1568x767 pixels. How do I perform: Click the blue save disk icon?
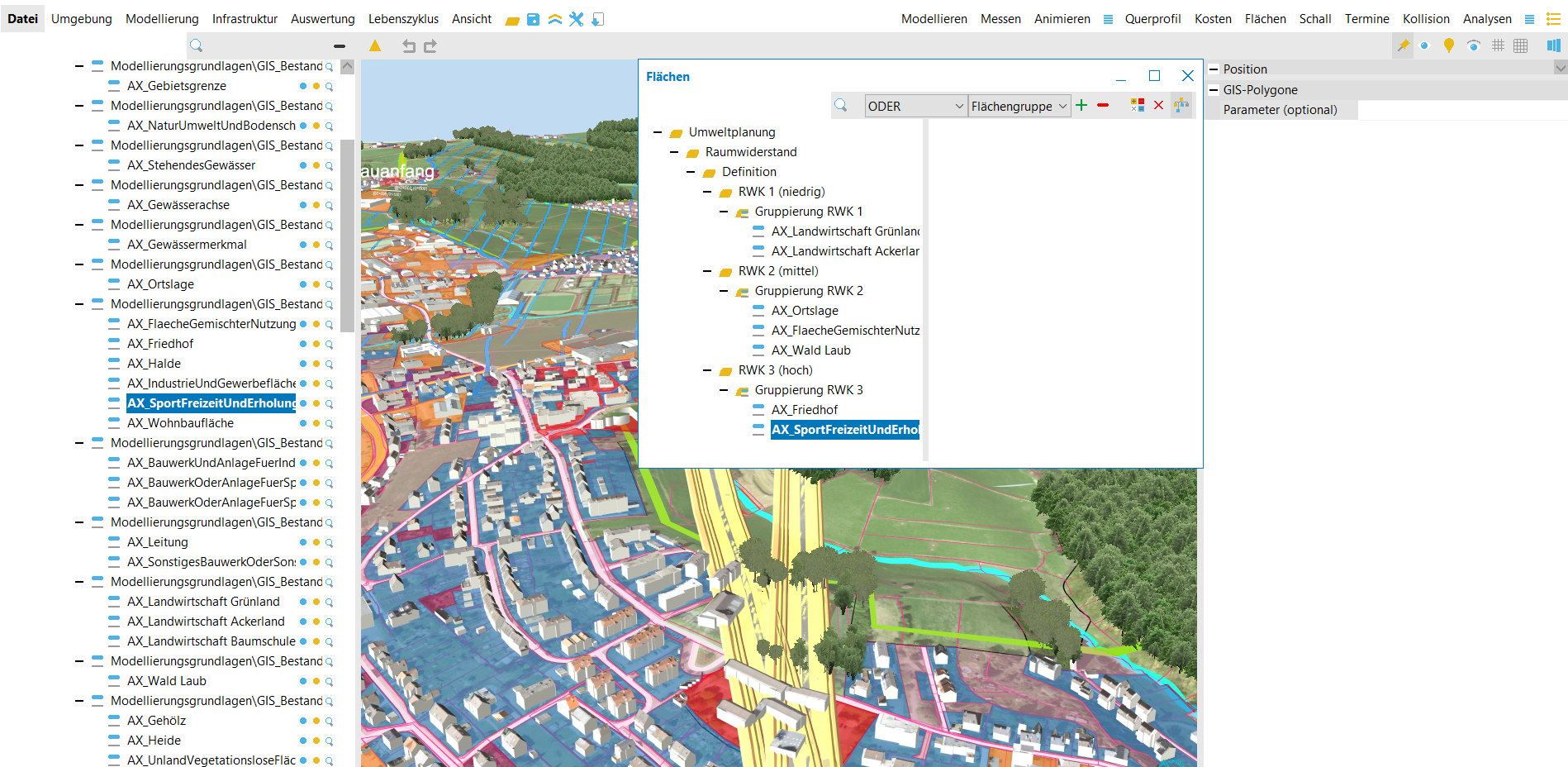[x=534, y=19]
